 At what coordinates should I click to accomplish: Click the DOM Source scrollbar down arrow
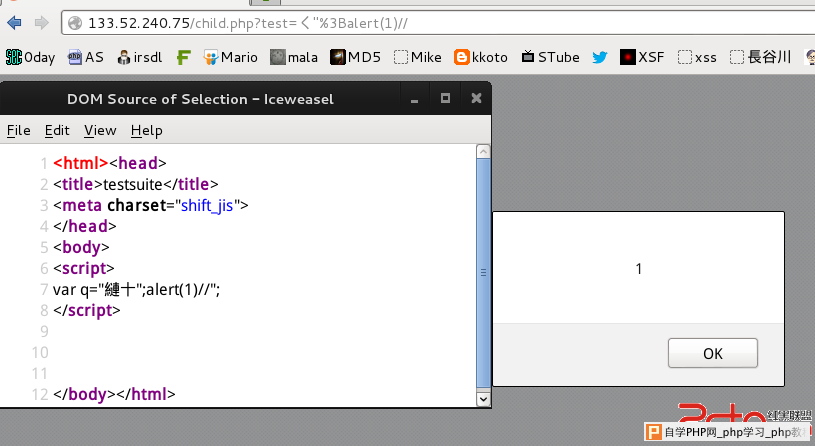(x=483, y=399)
